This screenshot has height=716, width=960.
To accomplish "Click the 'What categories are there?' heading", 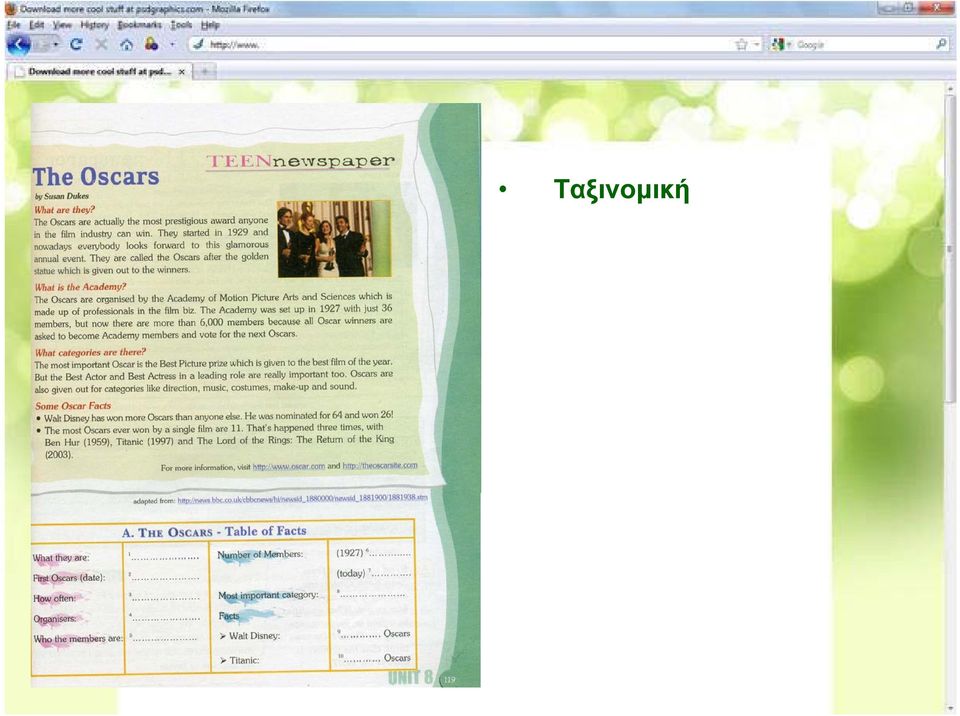I will point(90,352).
